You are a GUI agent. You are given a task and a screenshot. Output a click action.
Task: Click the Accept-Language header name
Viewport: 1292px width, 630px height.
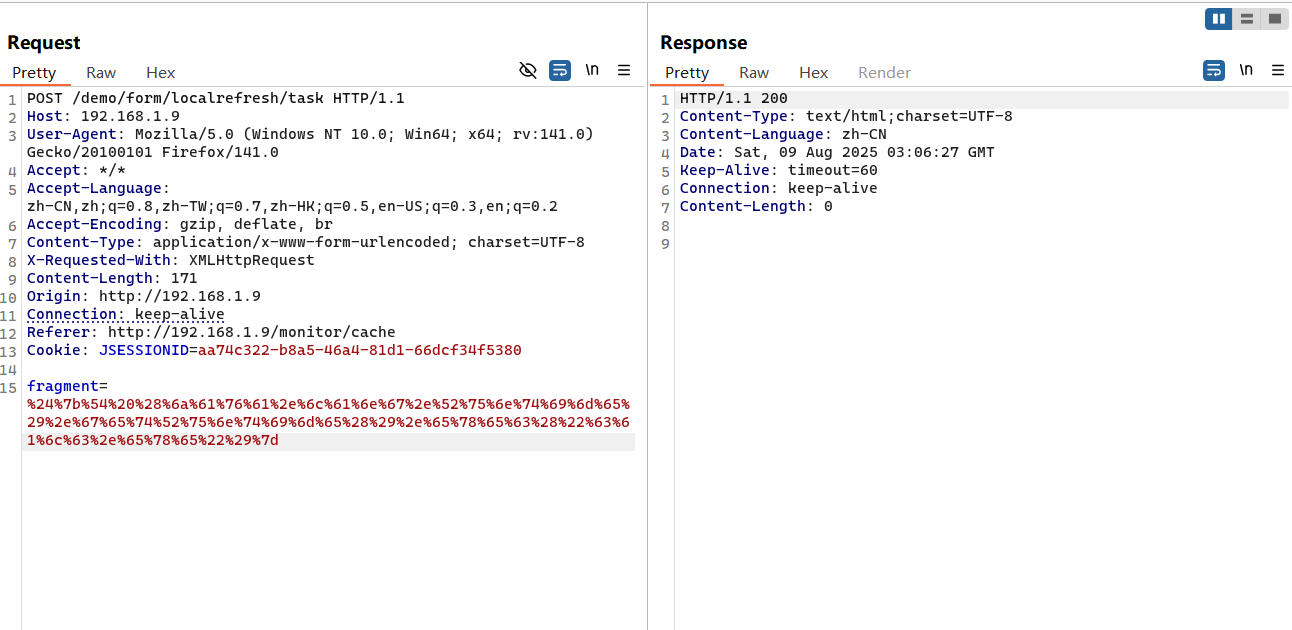[x=98, y=188]
